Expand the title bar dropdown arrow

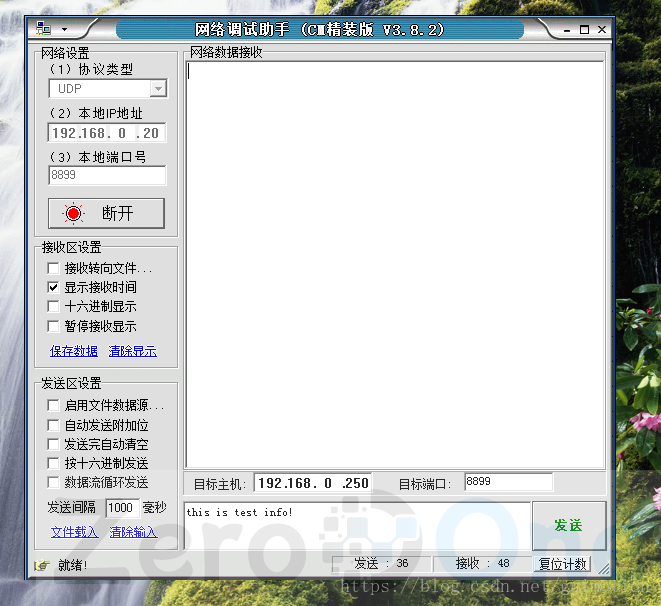click(64, 29)
